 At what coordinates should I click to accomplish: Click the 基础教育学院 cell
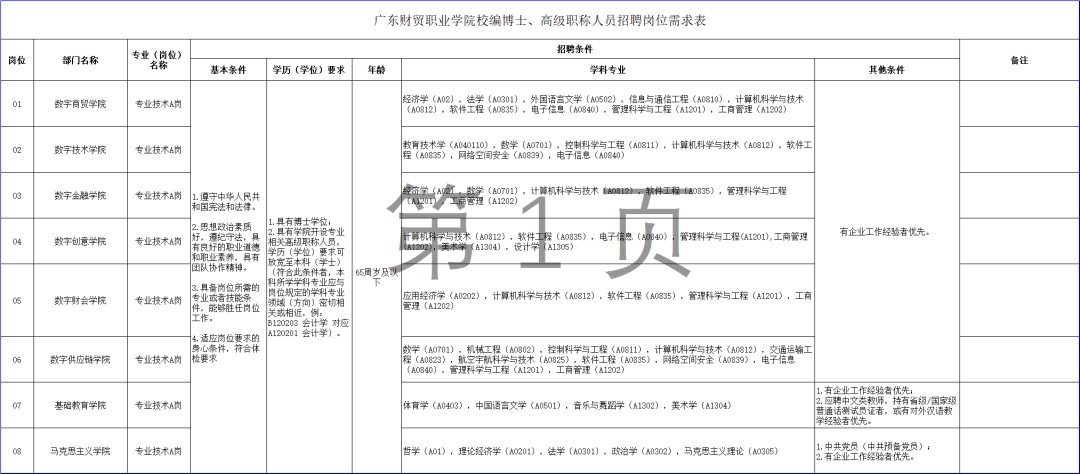(81, 405)
